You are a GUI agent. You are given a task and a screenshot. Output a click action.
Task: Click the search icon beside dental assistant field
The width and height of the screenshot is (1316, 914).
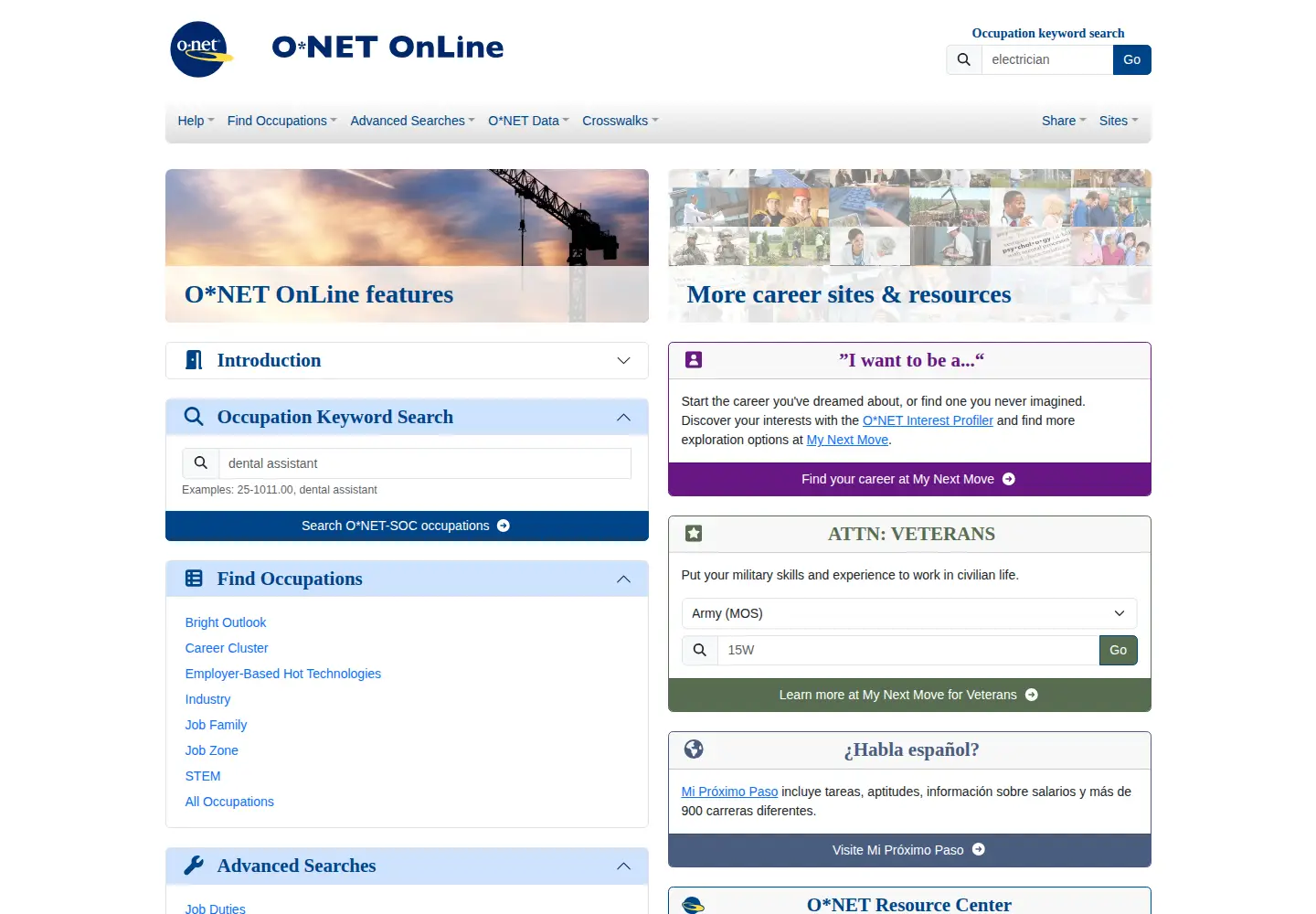[x=201, y=463]
